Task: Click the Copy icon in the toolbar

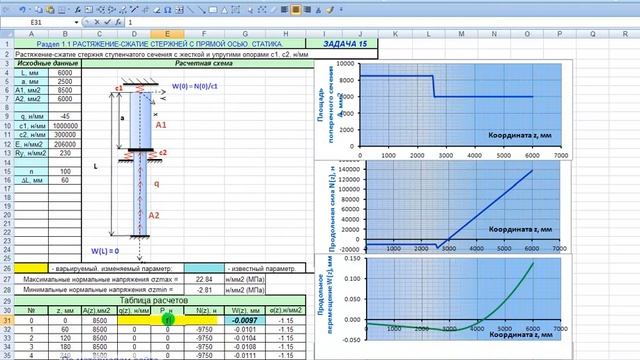Action: [x=38, y=10]
